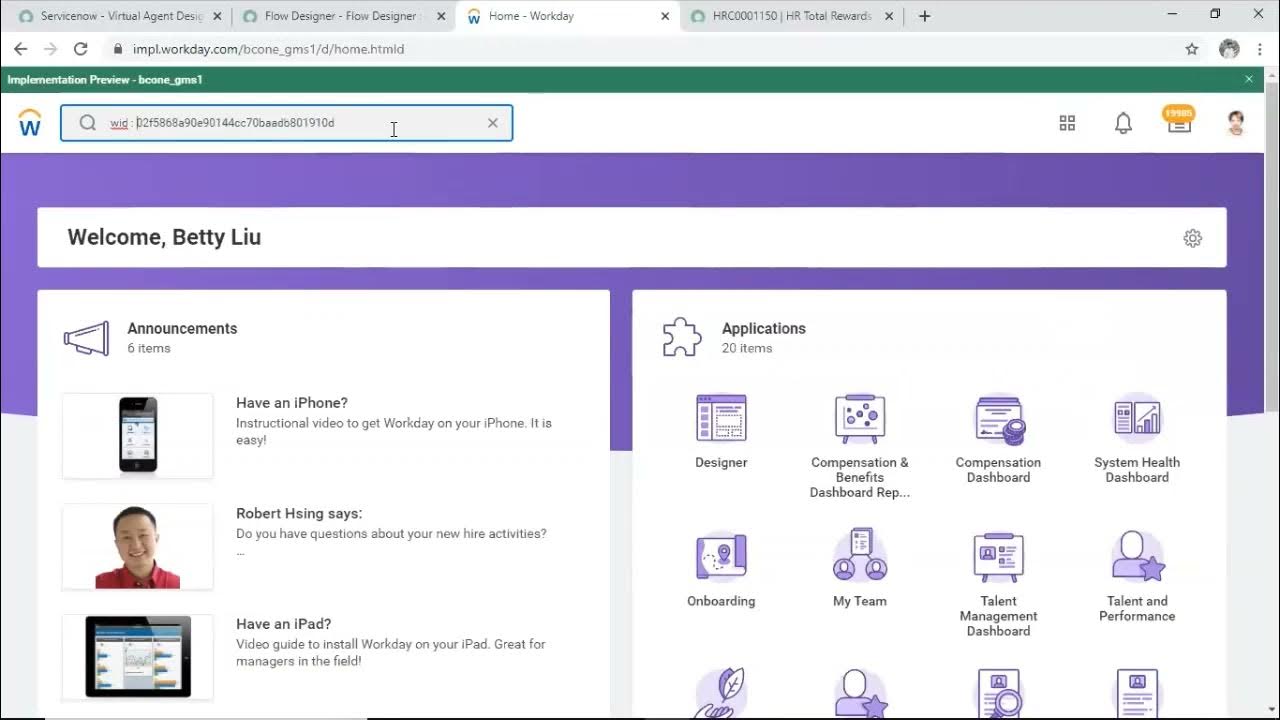Click the Announcements heading
This screenshot has height=720, width=1280.
click(182, 328)
